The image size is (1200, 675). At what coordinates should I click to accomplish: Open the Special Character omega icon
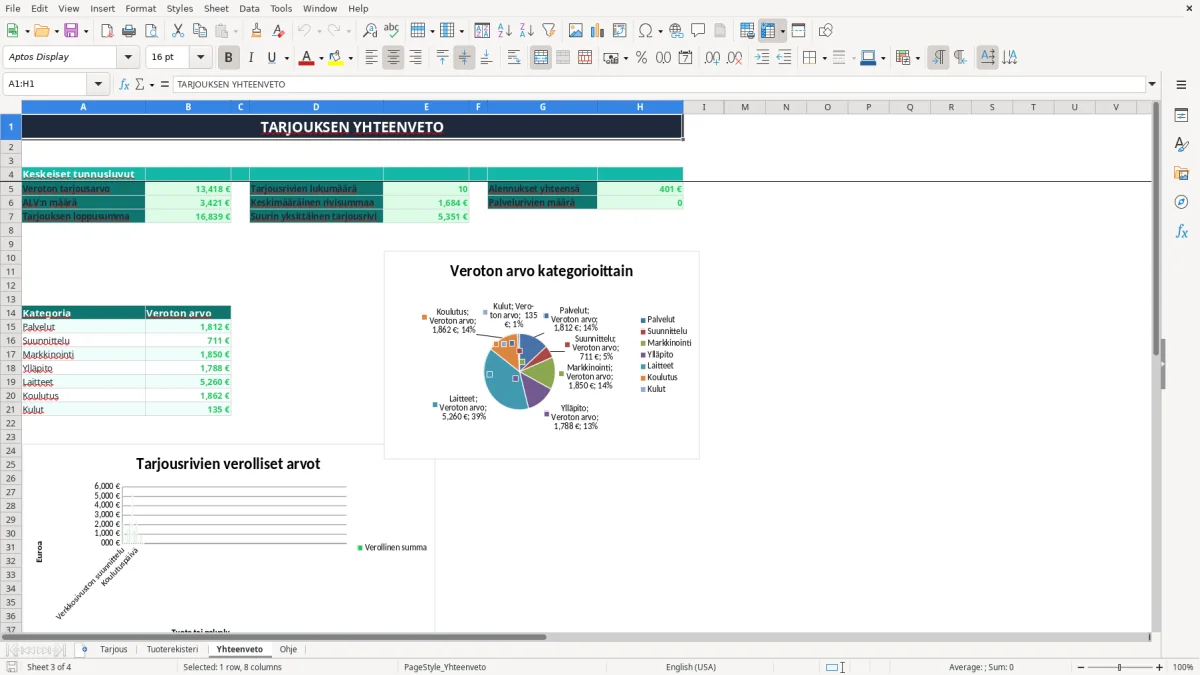pyautogui.click(x=645, y=31)
